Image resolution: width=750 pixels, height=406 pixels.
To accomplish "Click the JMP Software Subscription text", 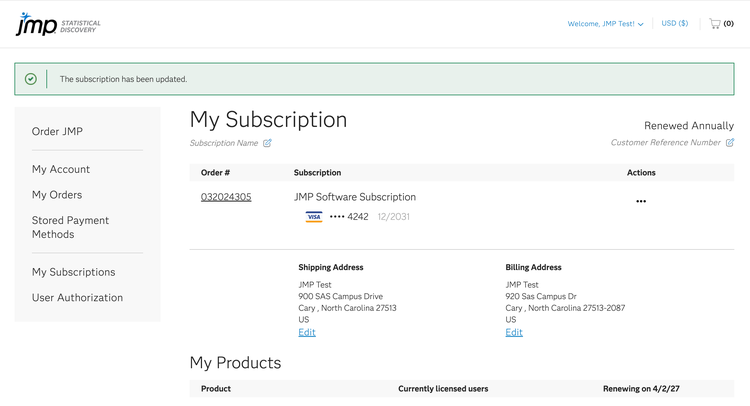I will (355, 197).
